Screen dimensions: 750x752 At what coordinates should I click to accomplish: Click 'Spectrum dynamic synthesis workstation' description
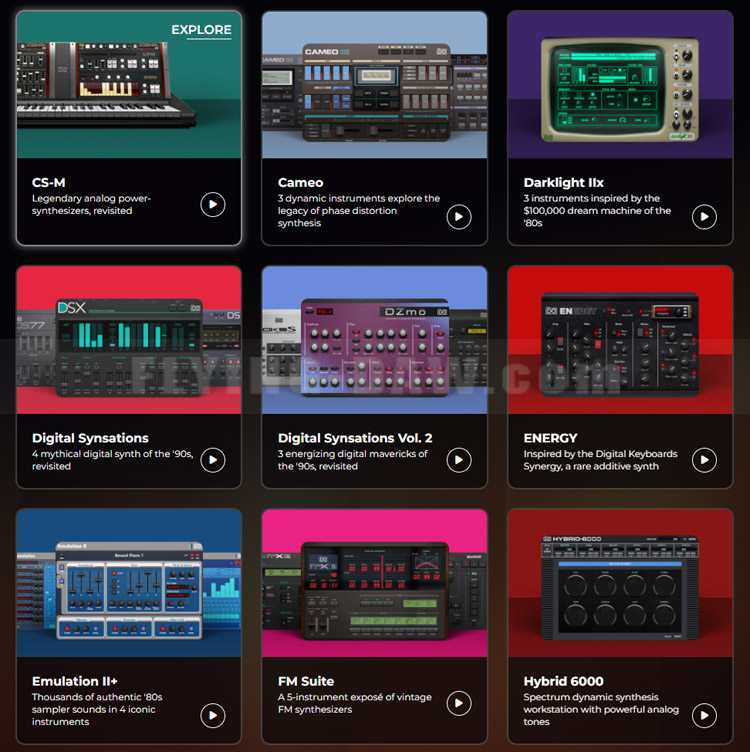coord(601,709)
